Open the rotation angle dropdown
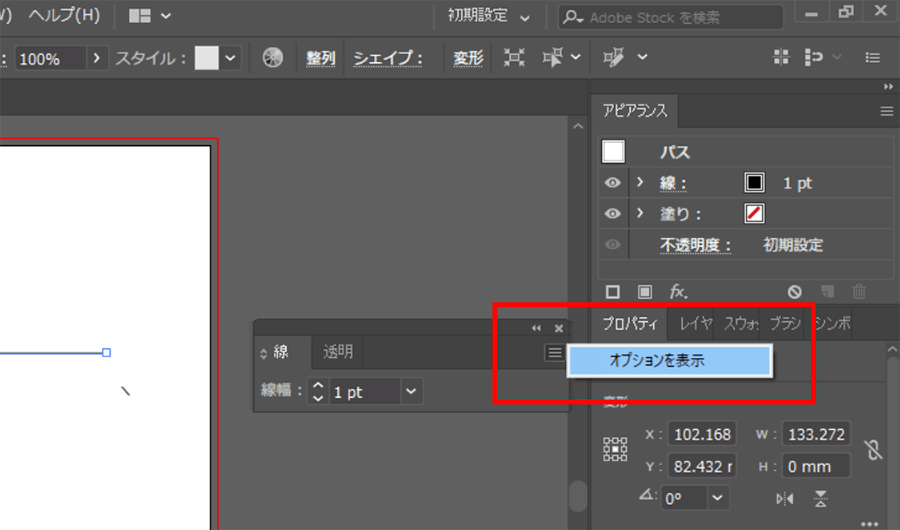Image resolution: width=900 pixels, height=530 pixels. tap(717, 498)
